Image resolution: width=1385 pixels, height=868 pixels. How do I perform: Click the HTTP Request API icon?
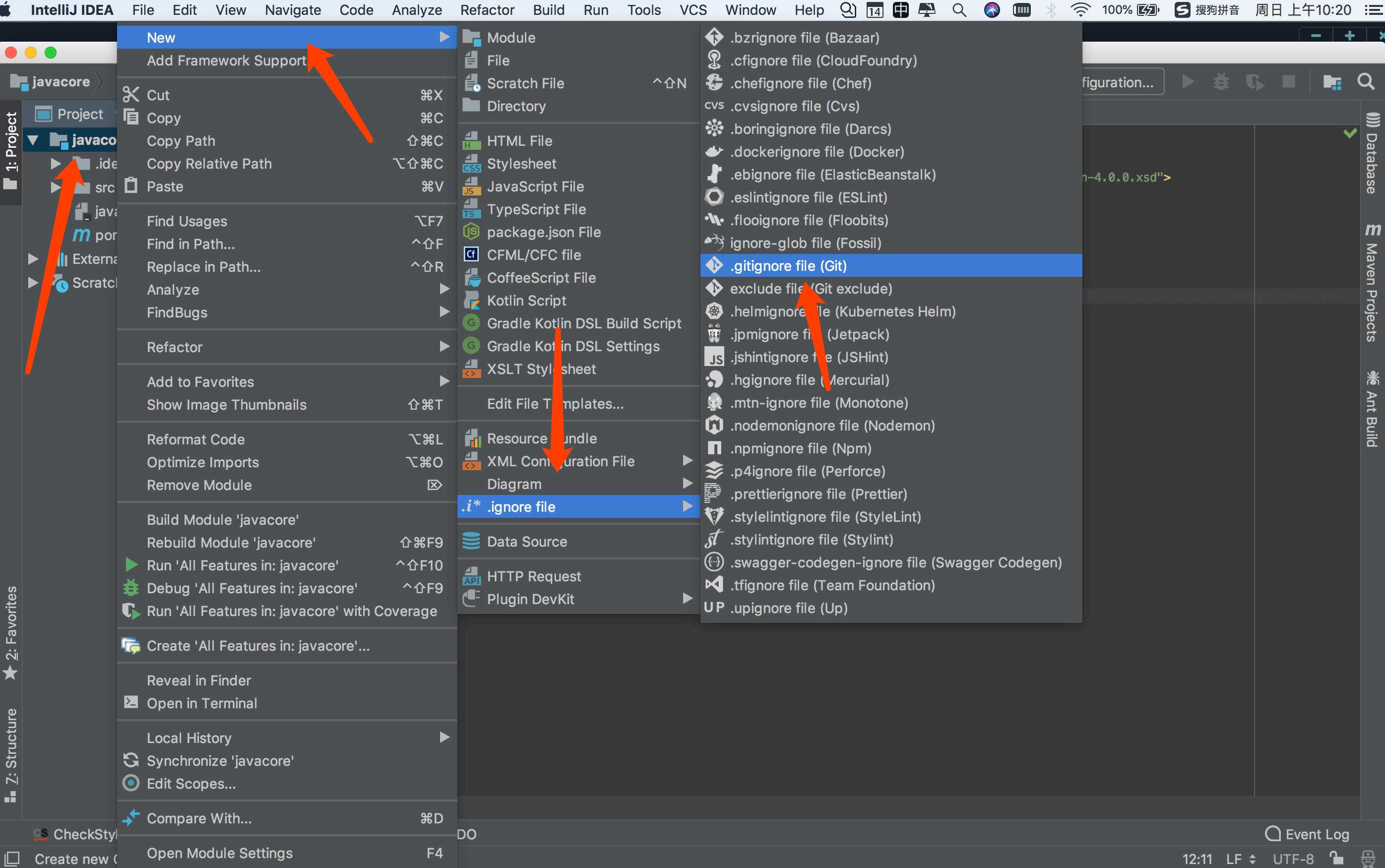471,576
